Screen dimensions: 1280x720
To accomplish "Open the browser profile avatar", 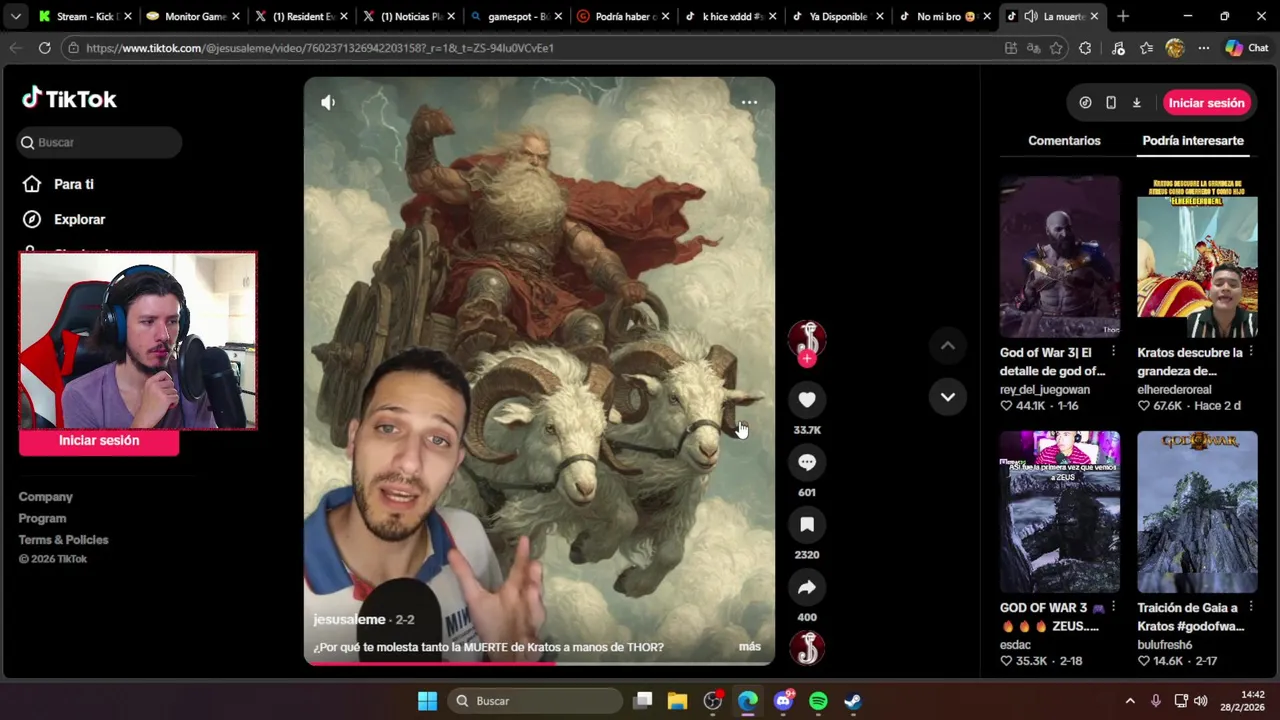I will click(1175, 48).
